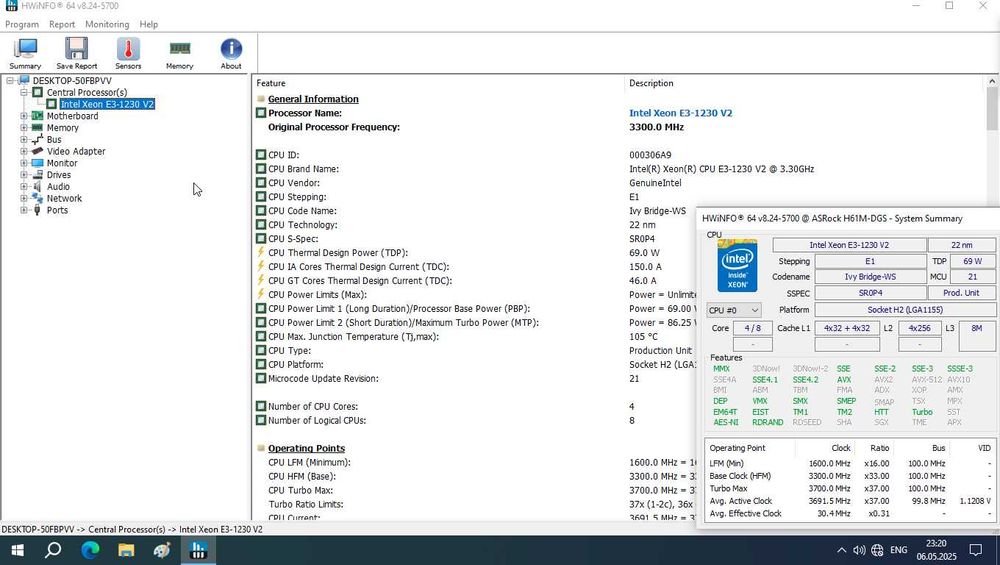Click the Prod. Unit field in System Summary

[x=961, y=293]
